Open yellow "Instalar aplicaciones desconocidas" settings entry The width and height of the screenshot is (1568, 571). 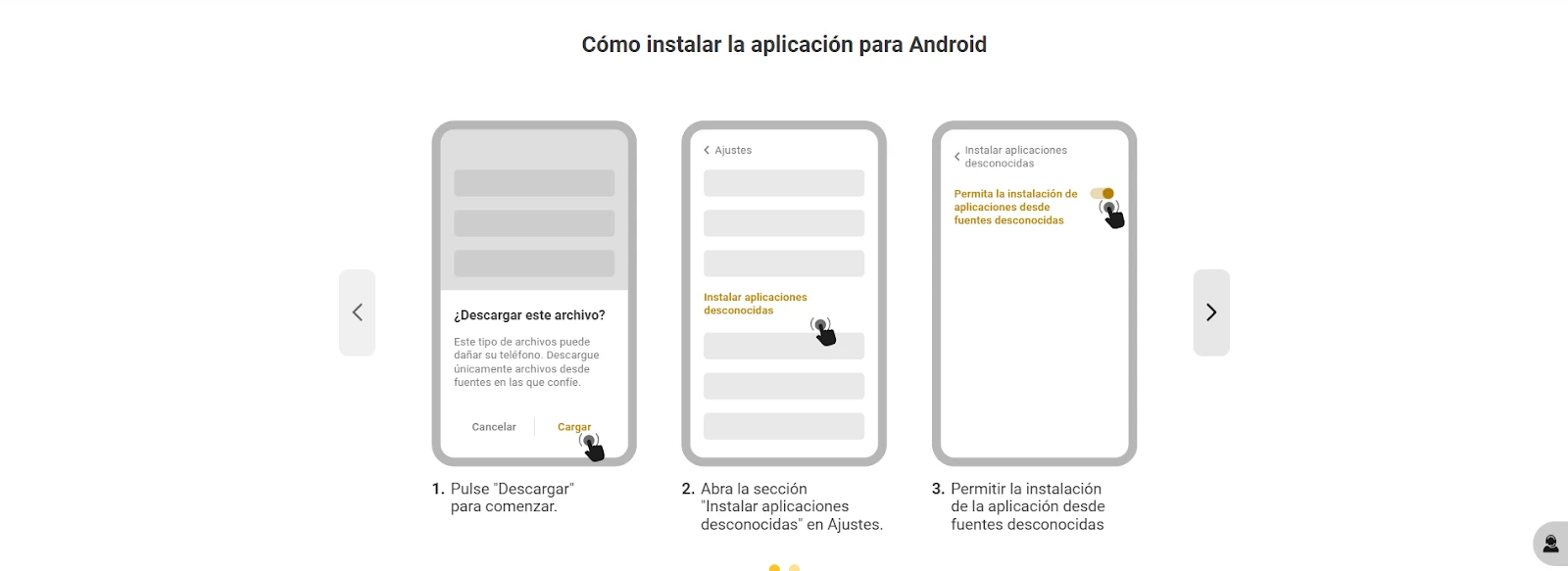tap(755, 304)
